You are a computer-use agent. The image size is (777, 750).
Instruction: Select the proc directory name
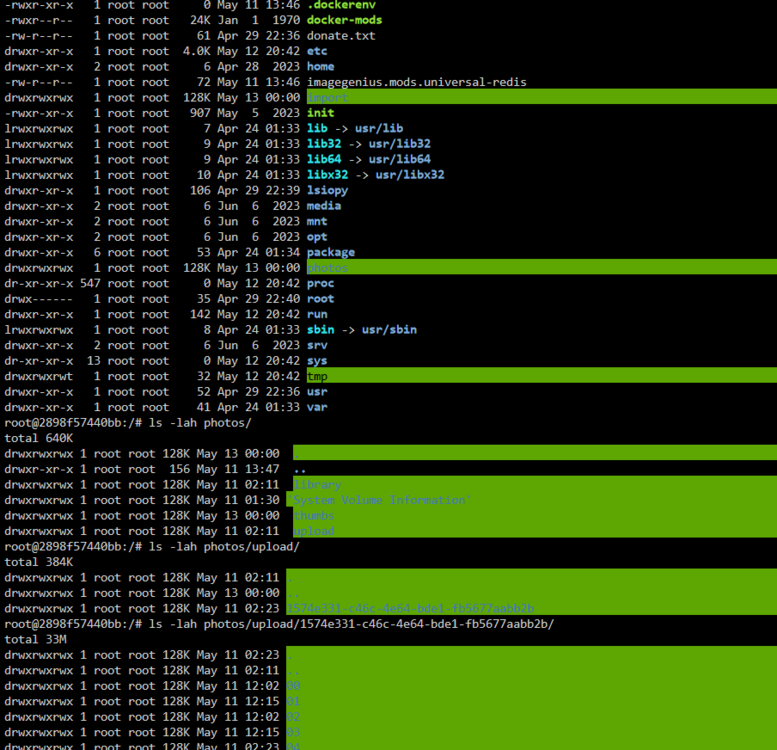click(320, 283)
